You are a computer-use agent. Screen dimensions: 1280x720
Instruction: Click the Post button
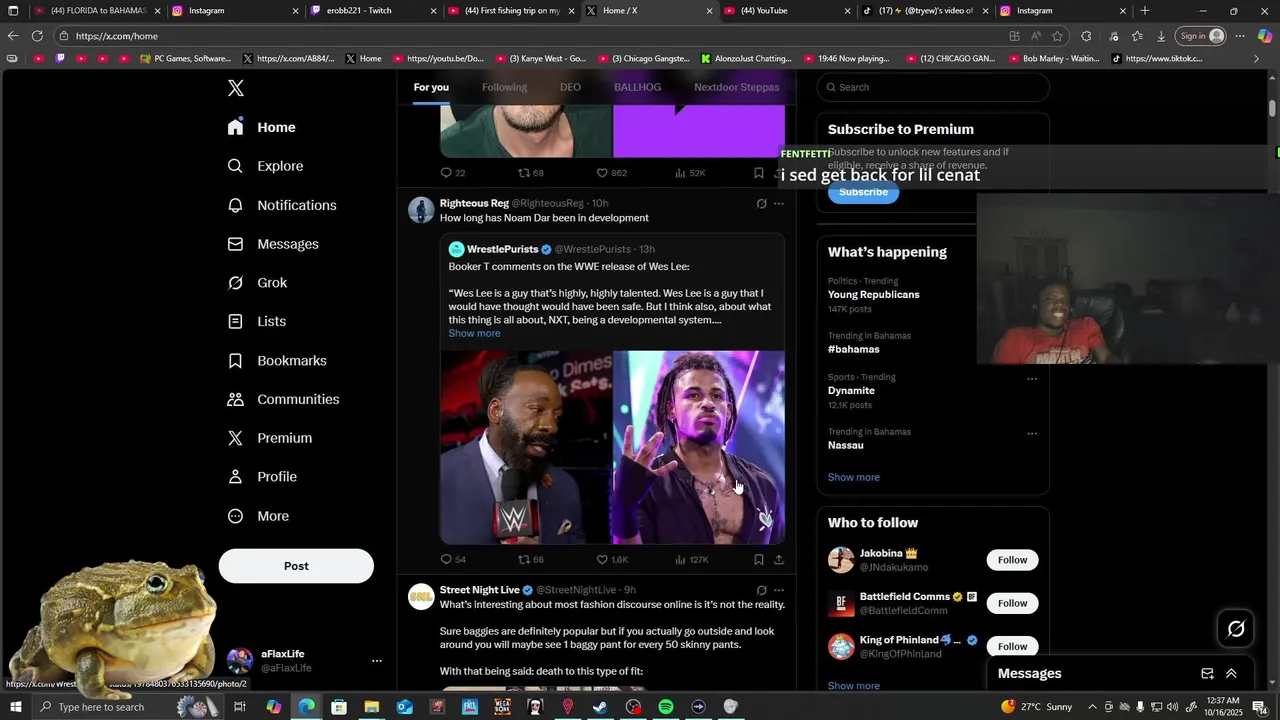click(x=296, y=566)
